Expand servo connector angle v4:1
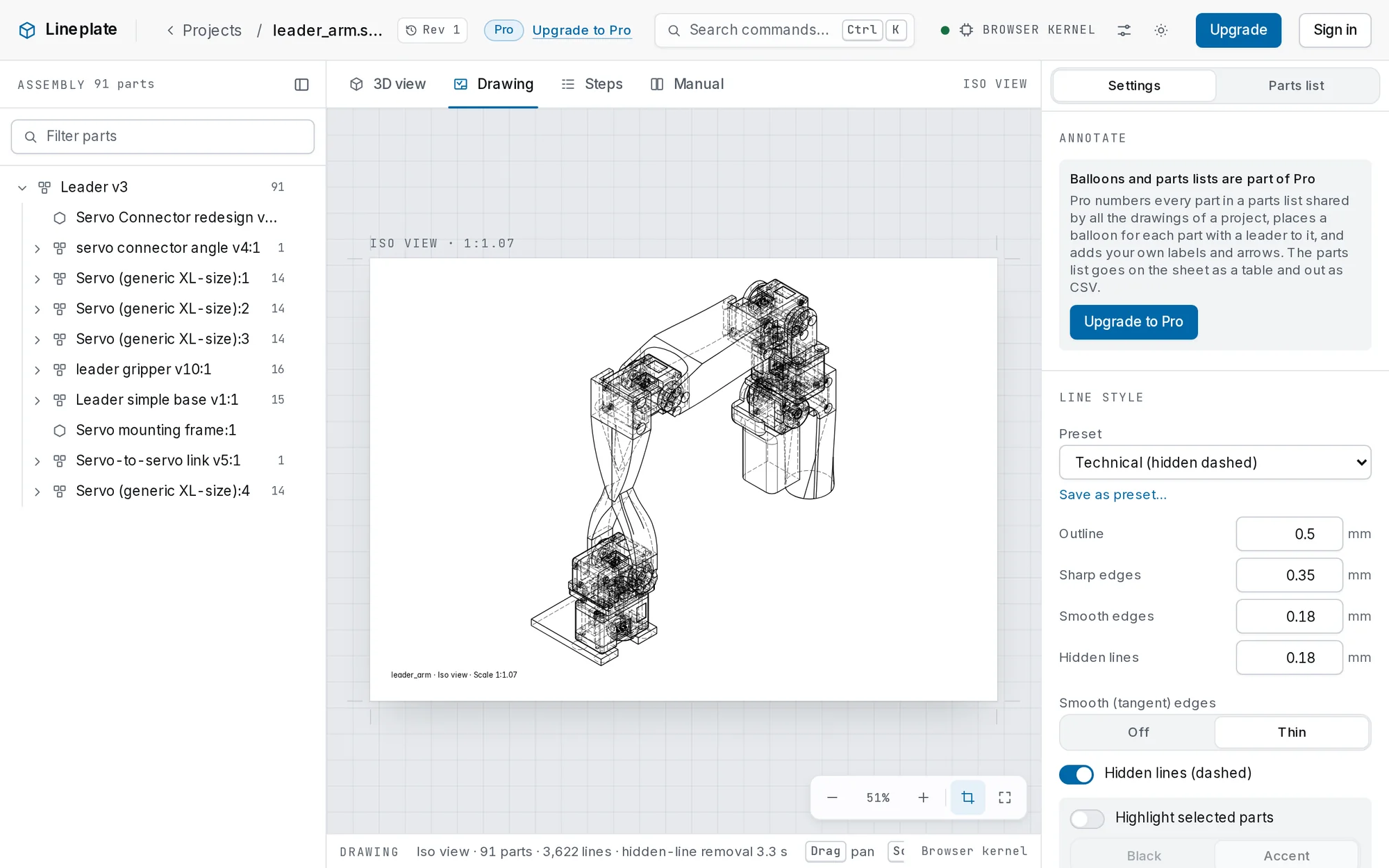The height and width of the screenshot is (868, 1389). point(38,249)
